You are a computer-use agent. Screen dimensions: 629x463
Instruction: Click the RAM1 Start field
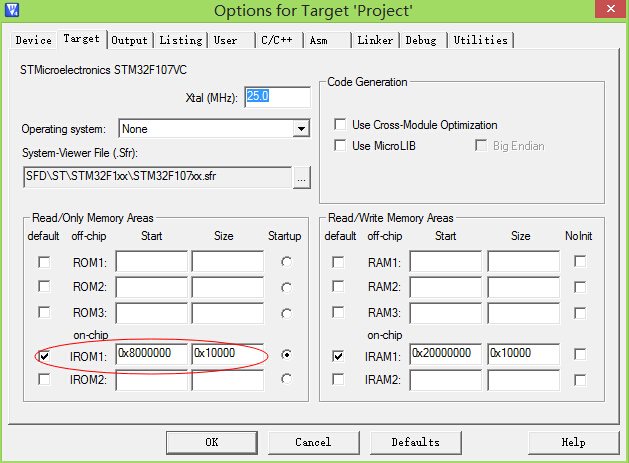pyautogui.click(x=446, y=262)
